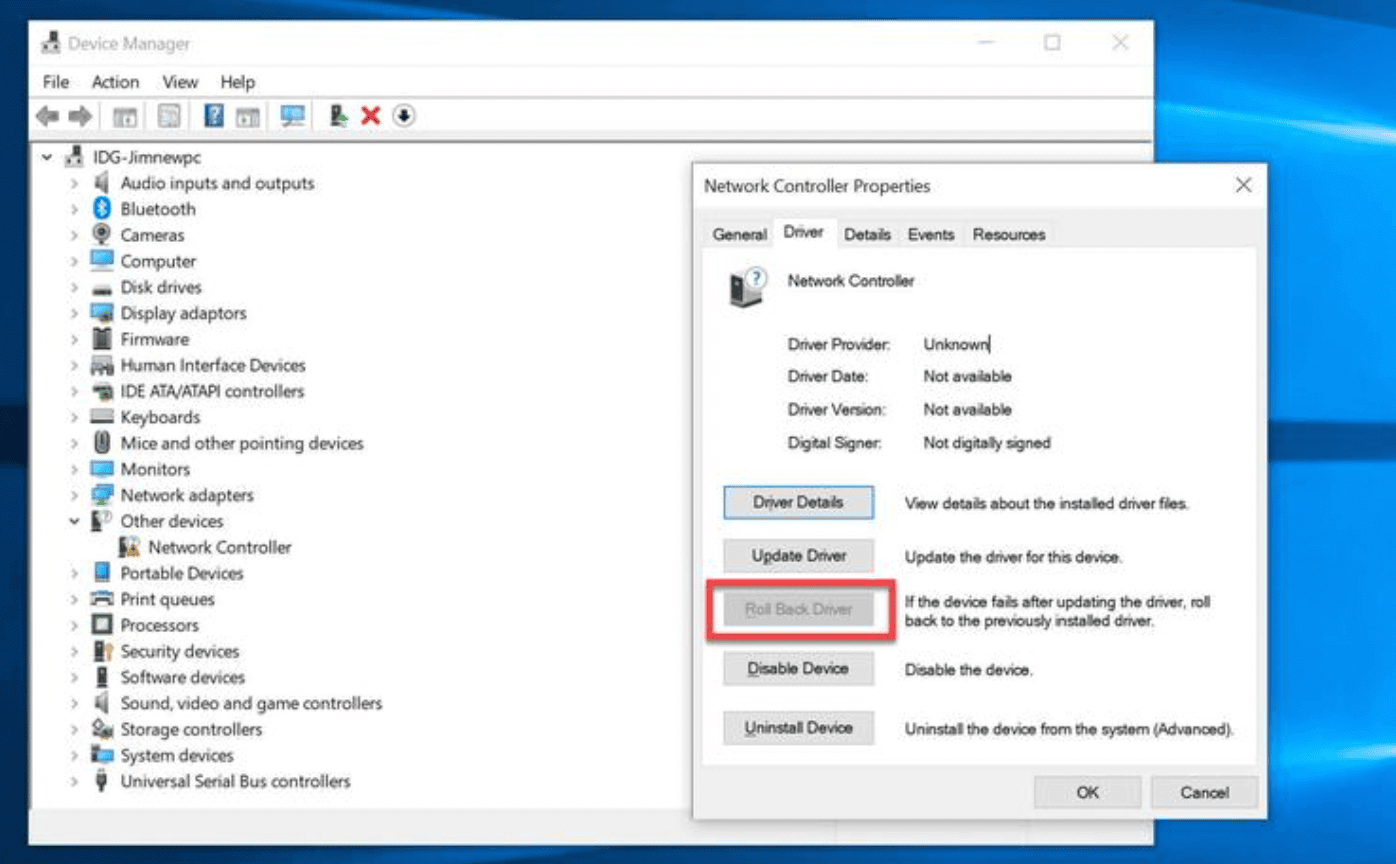Click the red Uninstall device toolbar icon
Screen dimensions: 1396x864
pos(369,115)
